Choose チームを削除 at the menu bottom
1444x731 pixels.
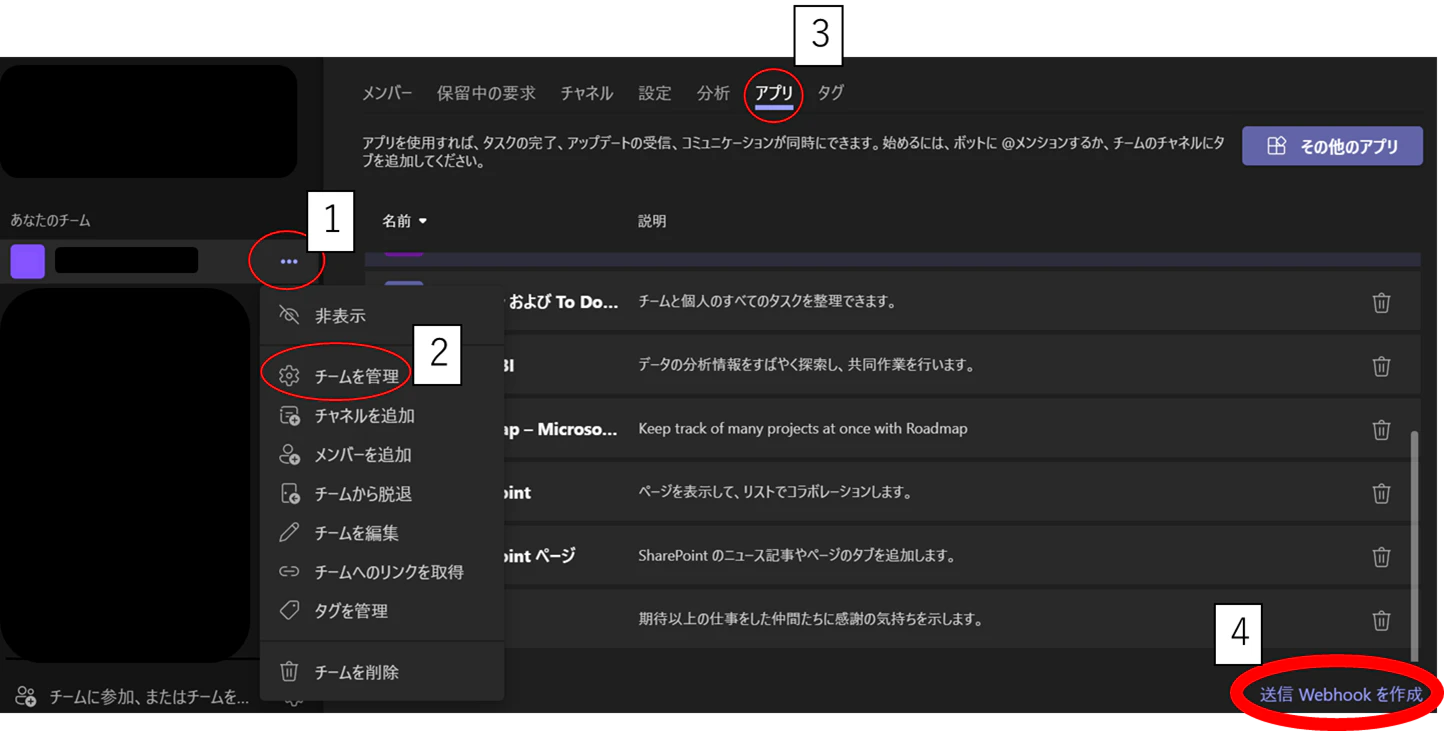click(x=381, y=672)
